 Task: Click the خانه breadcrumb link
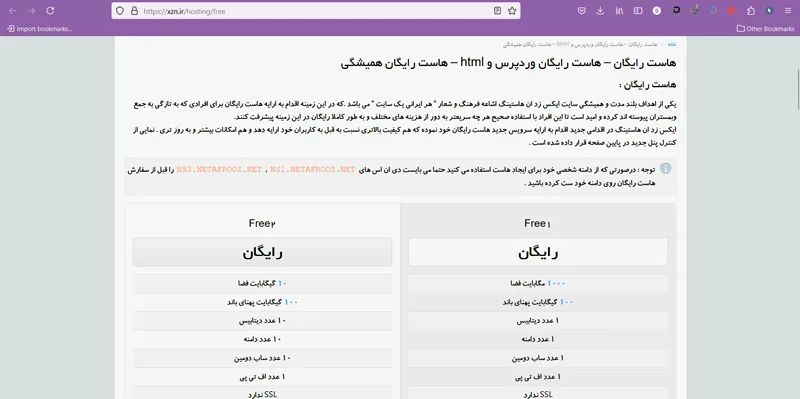pos(672,44)
